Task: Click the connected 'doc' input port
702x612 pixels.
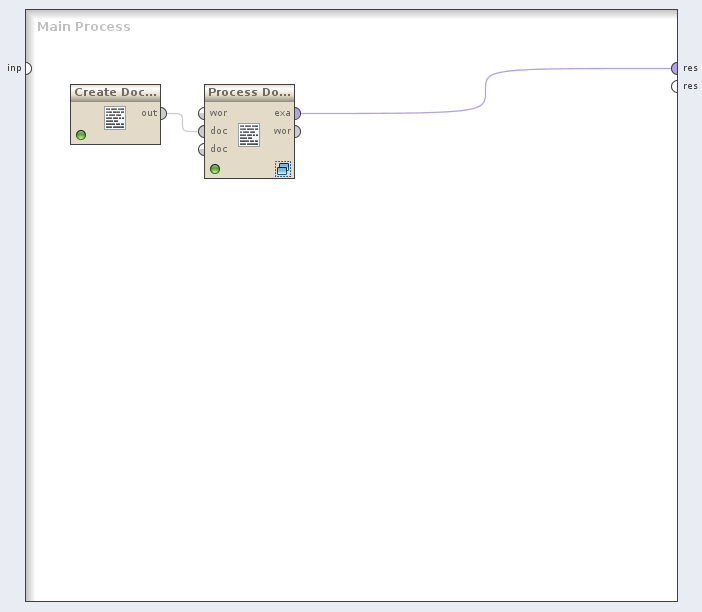Action: pos(202,131)
